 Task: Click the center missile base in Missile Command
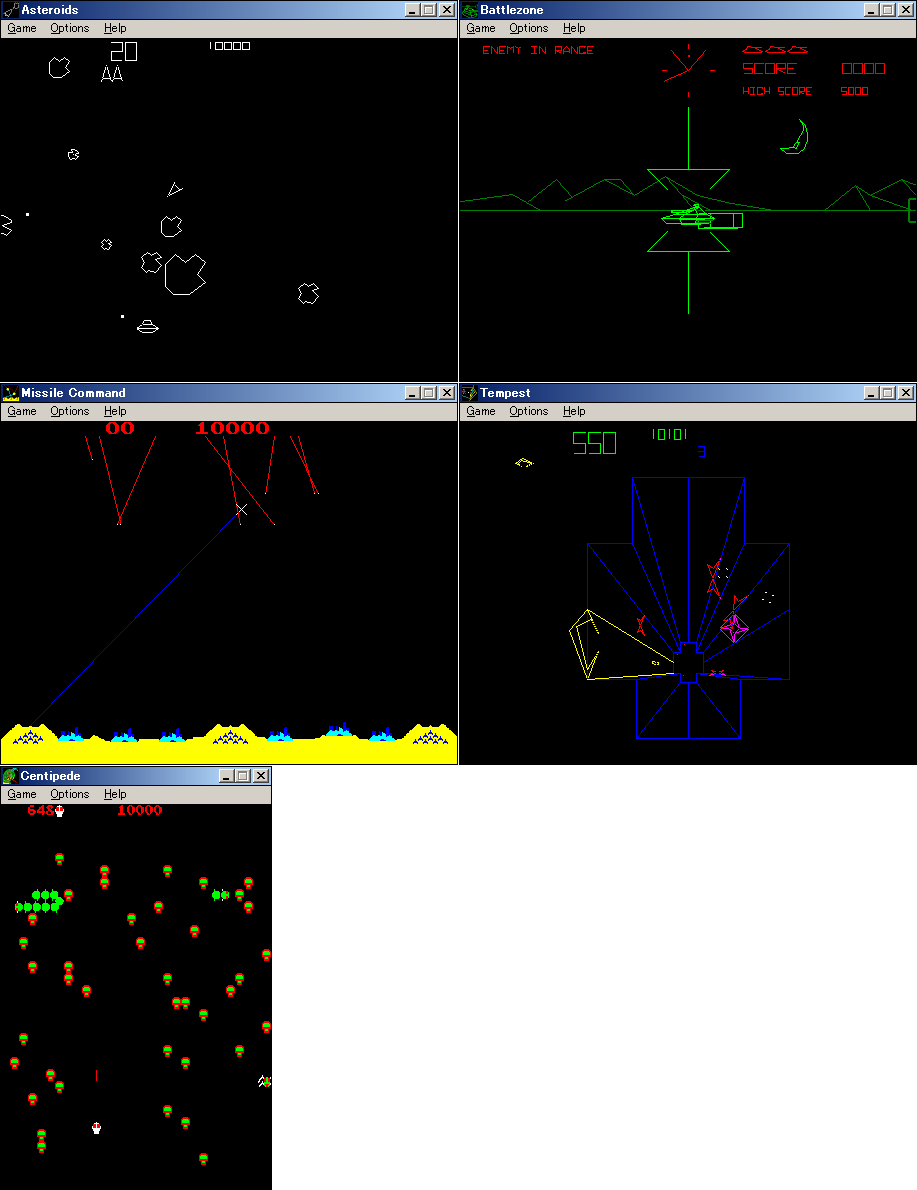230,736
